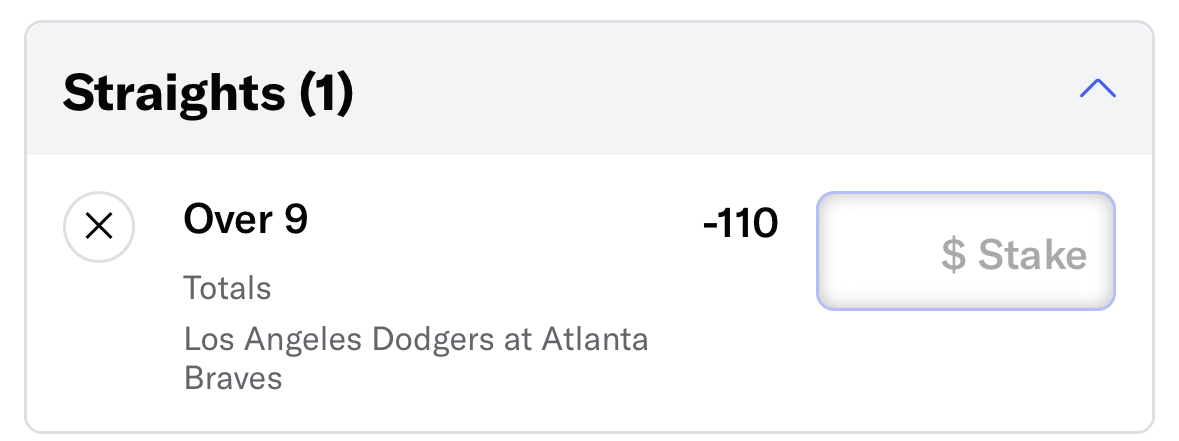Click the Stake placeholder text
Viewport: 1179px width, 441px height.
(x=1032, y=255)
